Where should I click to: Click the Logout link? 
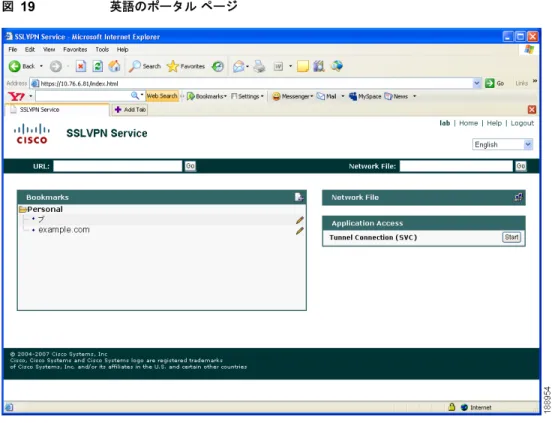[522, 123]
